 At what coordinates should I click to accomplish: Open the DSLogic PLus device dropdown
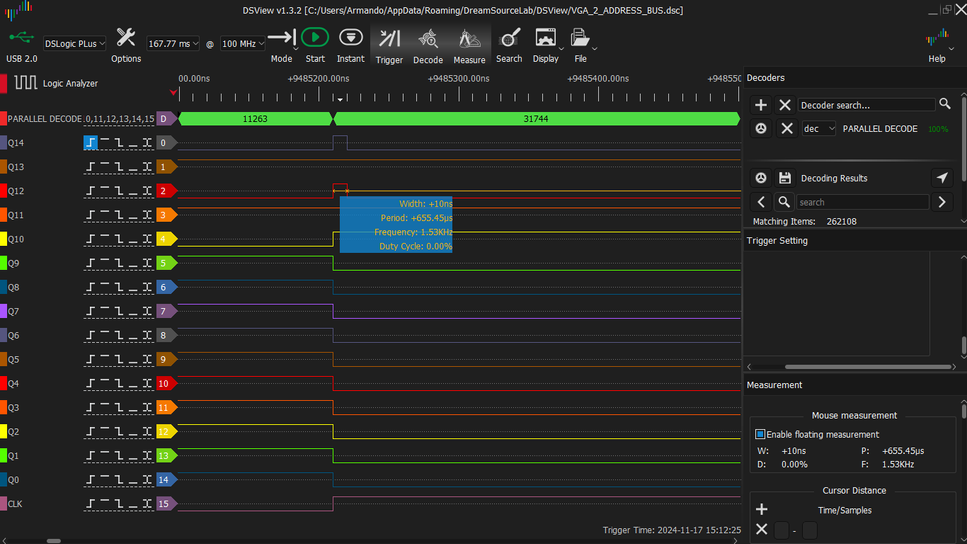pyautogui.click(x=74, y=44)
